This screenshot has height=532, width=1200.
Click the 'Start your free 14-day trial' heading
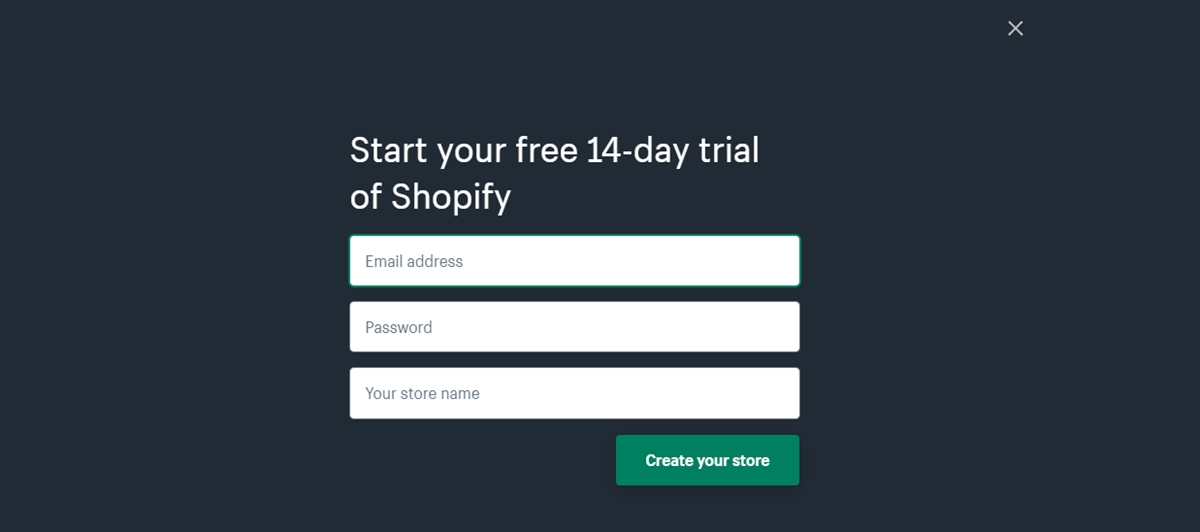[x=554, y=150]
